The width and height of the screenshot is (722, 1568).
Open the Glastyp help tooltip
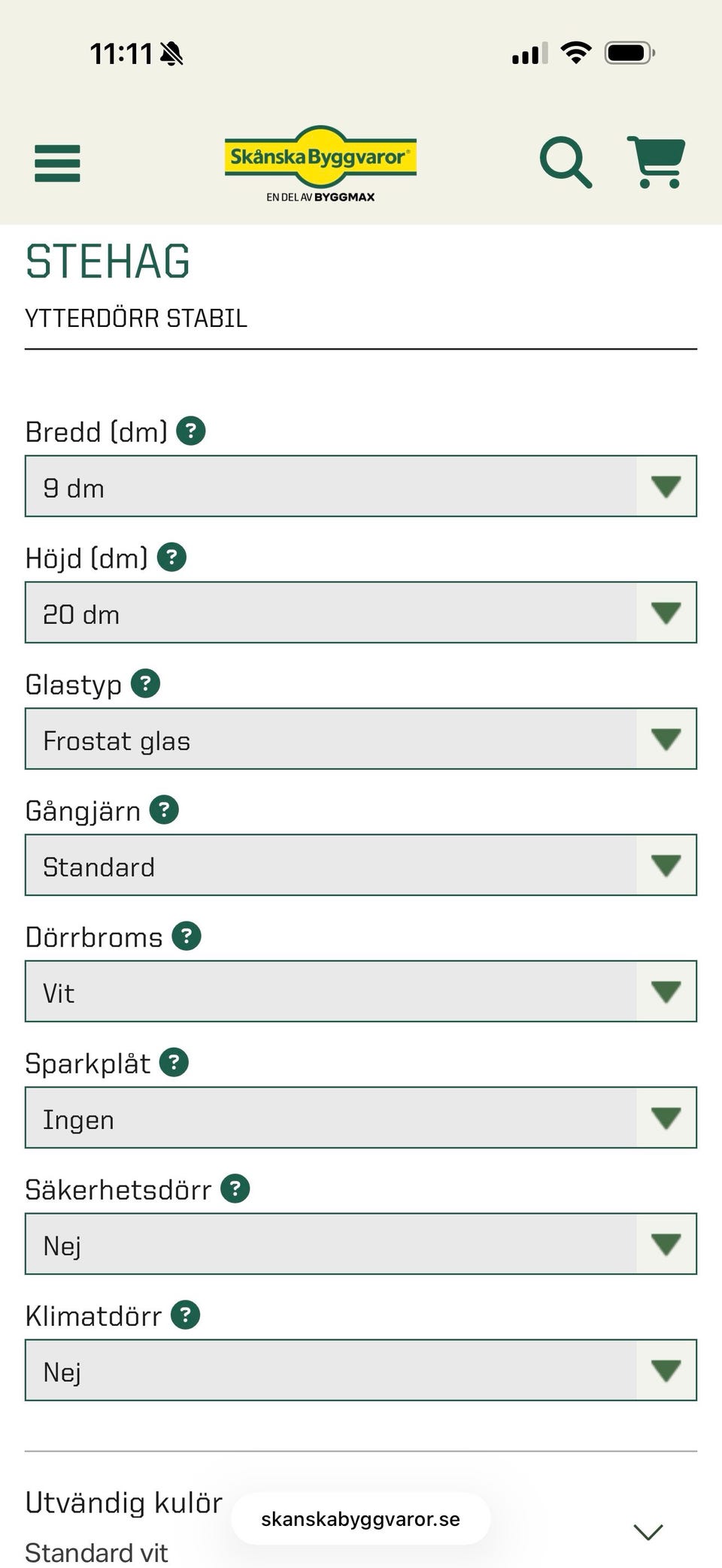point(146,684)
